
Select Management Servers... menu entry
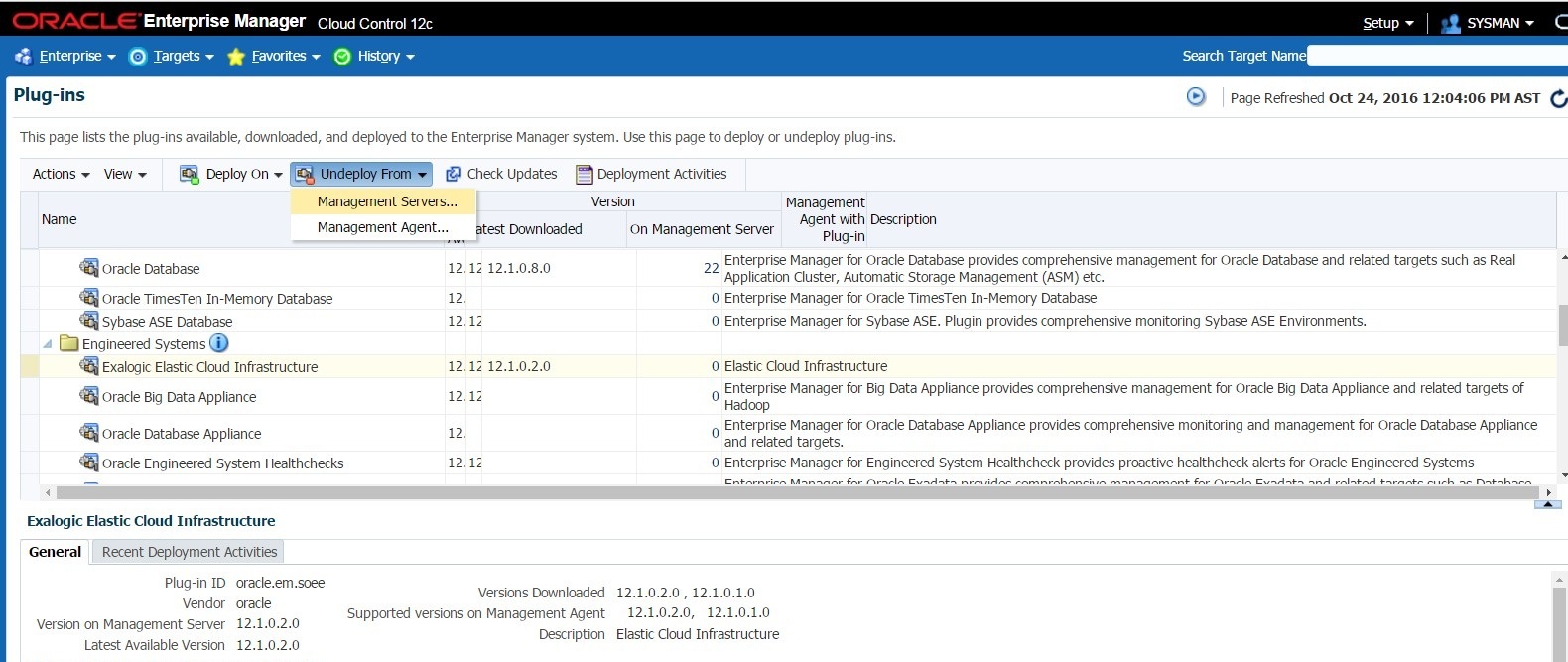click(384, 201)
